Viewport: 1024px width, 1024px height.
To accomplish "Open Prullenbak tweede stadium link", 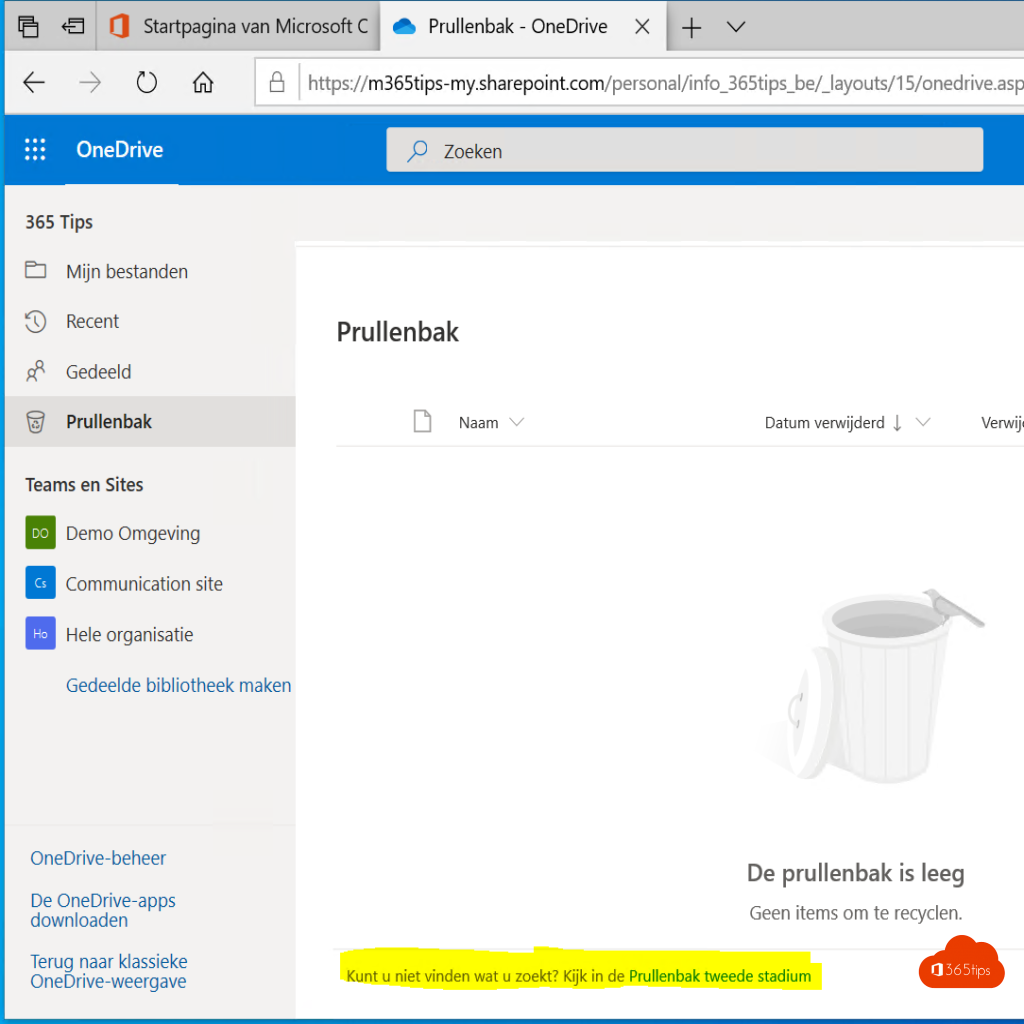I will pos(720,976).
